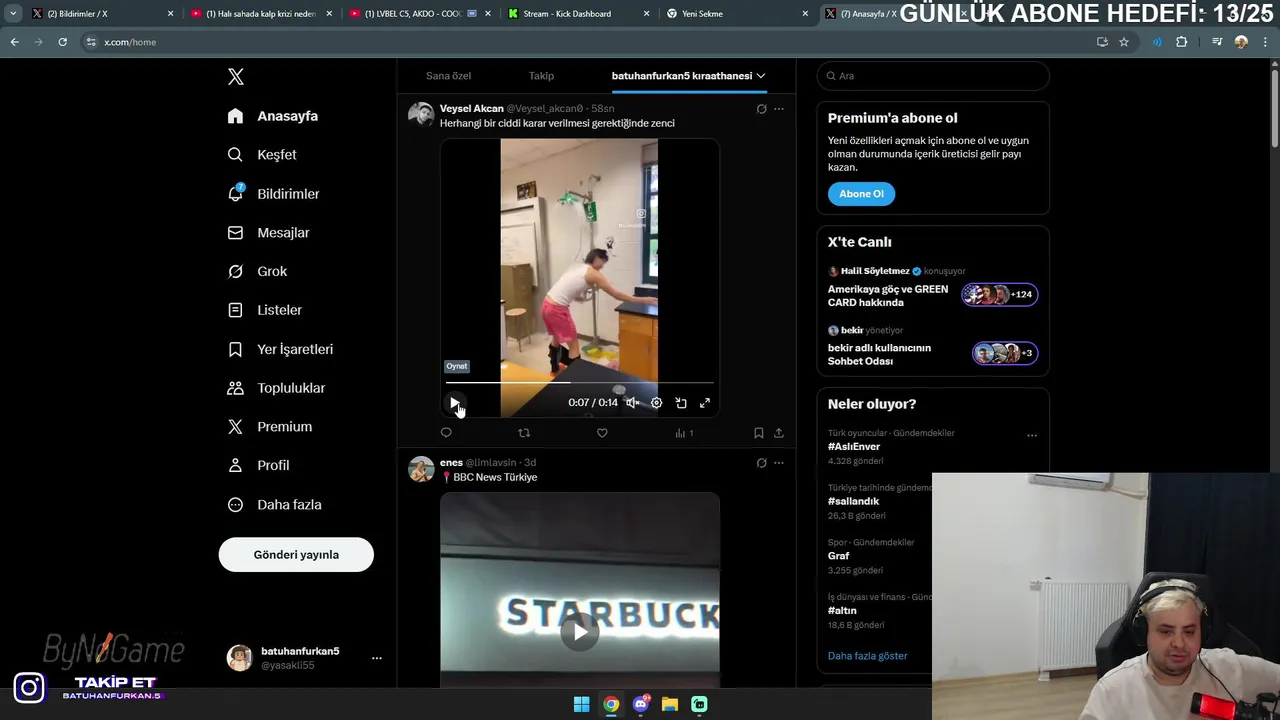
Task: Open Grok from sidebar
Action: click(x=257, y=272)
